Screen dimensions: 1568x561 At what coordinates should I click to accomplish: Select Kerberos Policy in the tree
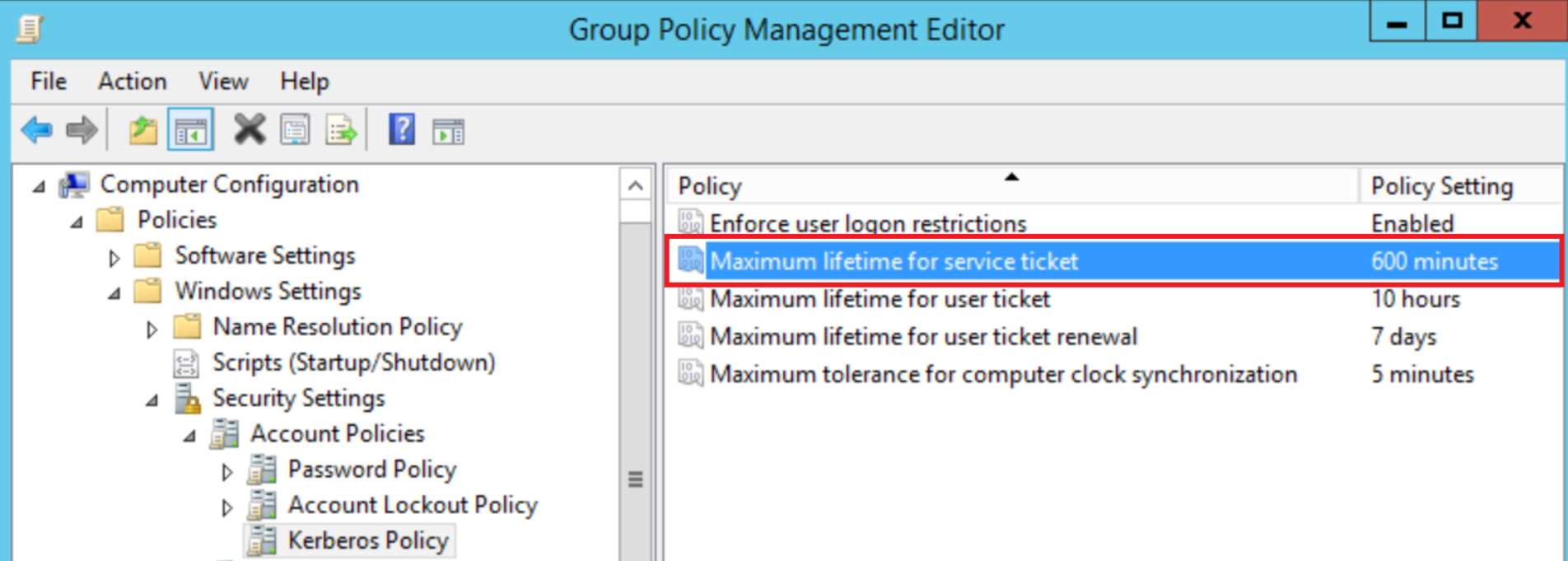coord(367,541)
